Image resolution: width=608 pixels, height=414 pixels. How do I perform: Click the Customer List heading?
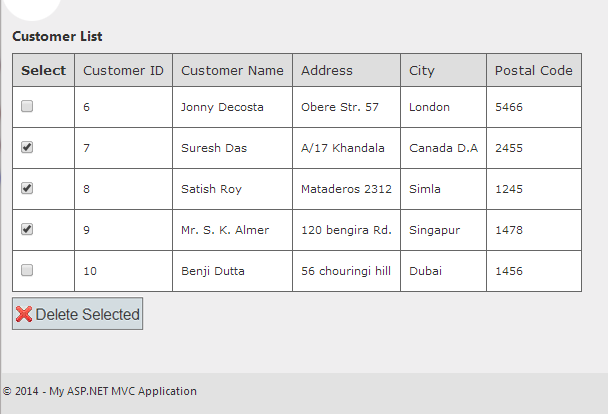(x=57, y=37)
